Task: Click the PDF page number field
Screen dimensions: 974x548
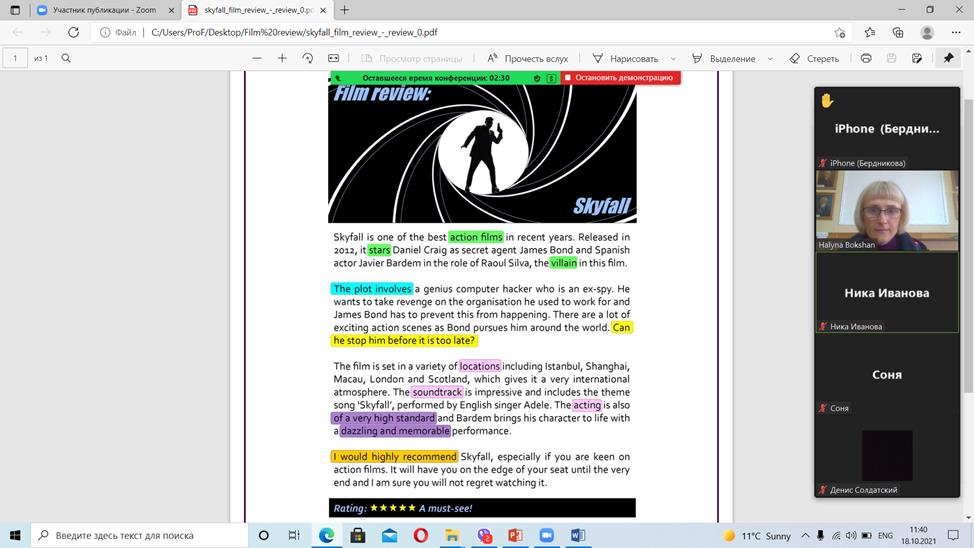Action: [15, 58]
